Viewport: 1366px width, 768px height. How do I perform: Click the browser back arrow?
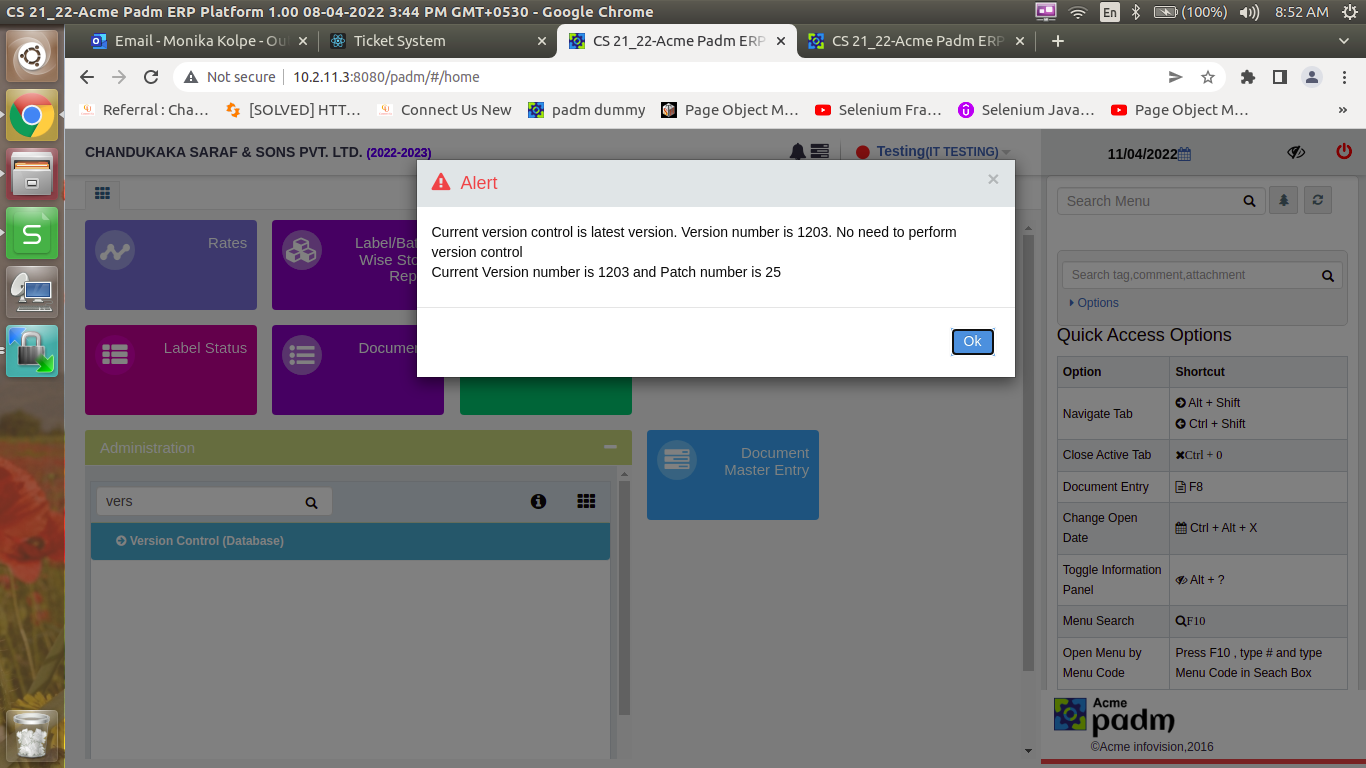[x=87, y=77]
